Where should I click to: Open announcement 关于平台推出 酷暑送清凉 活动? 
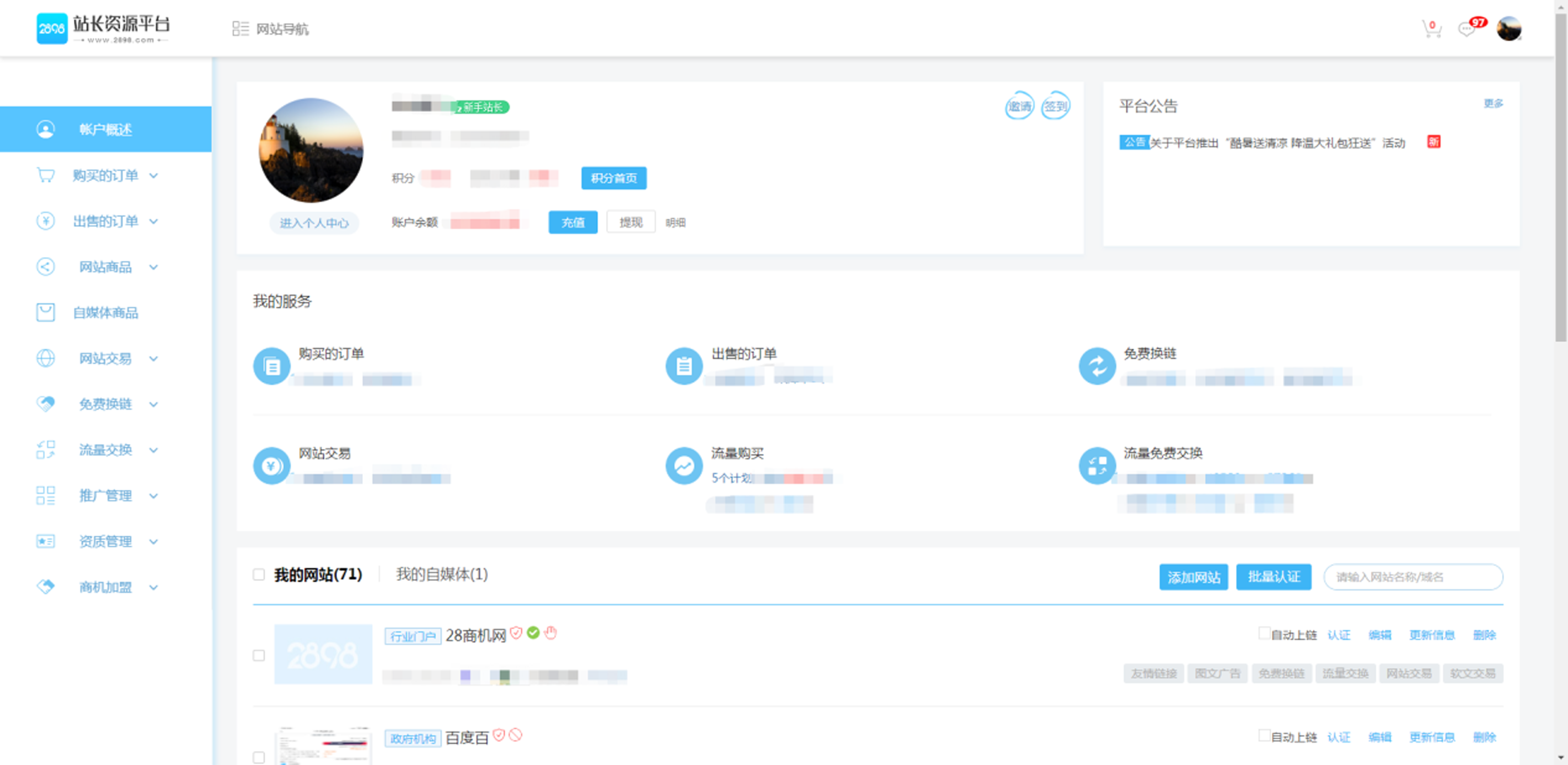[x=1277, y=143]
